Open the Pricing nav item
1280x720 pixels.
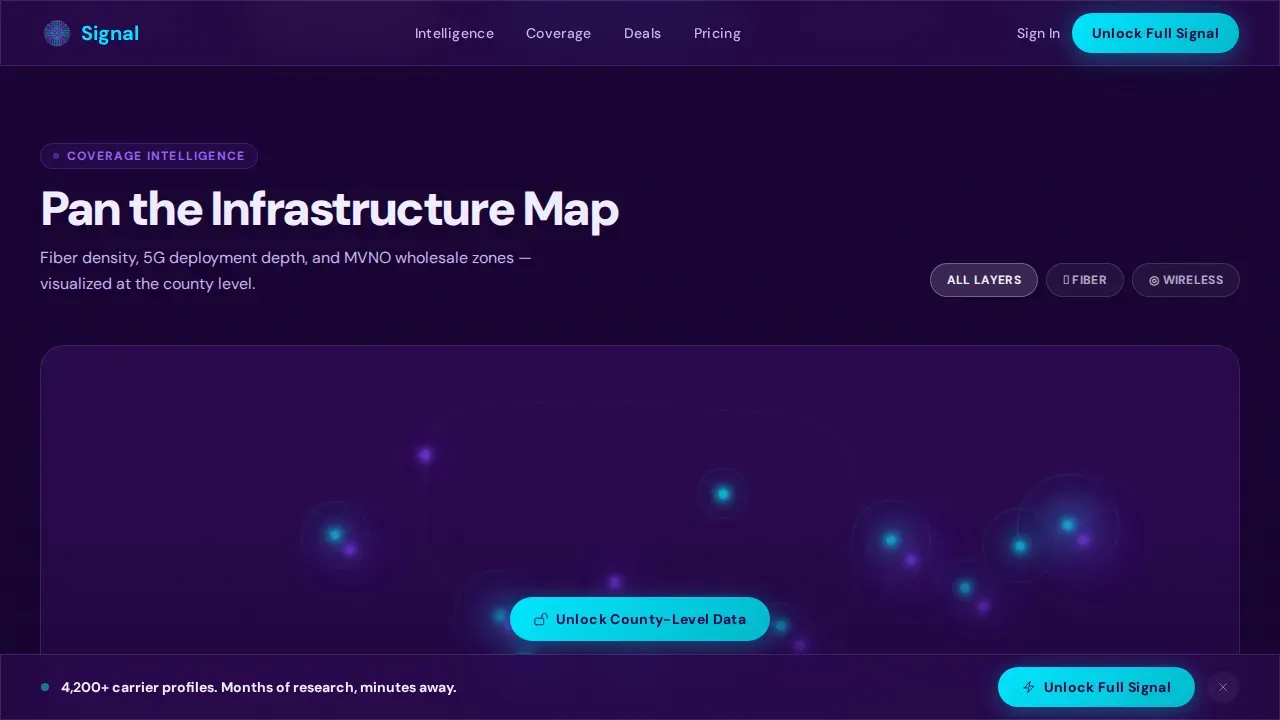pyautogui.click(x=717, y=33)
